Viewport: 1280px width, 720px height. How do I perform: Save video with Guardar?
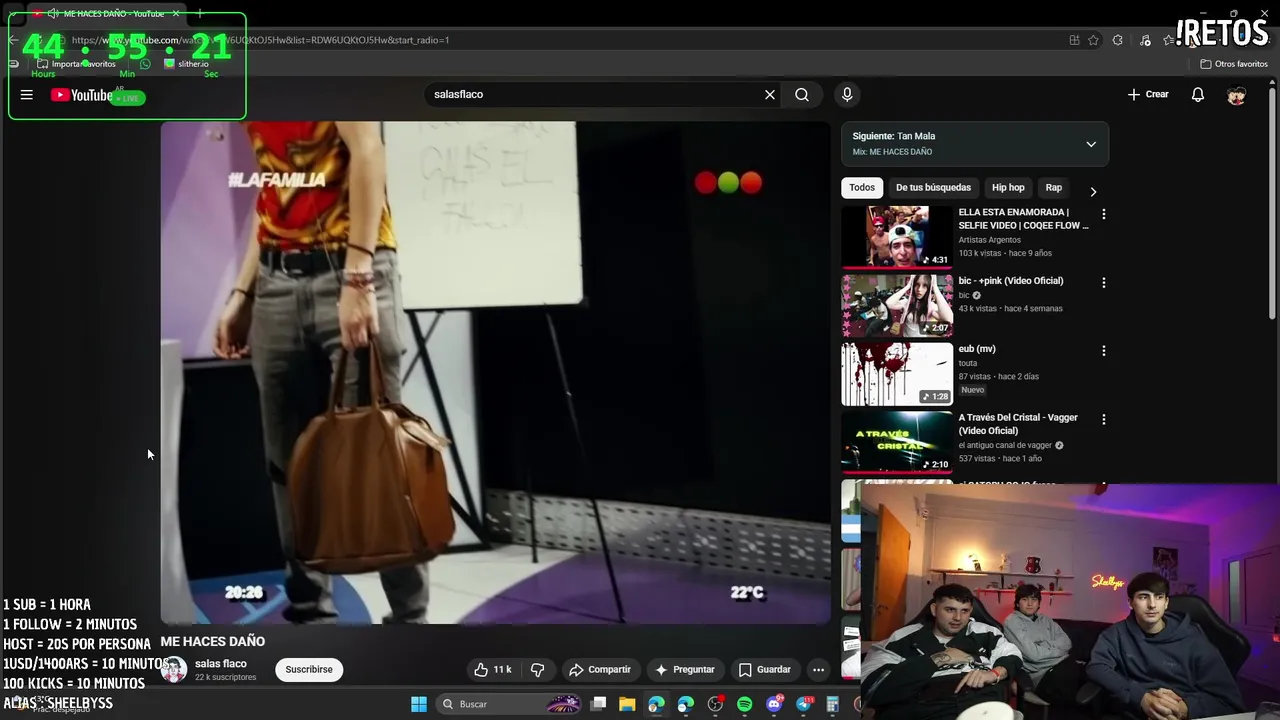pos(765,670)
